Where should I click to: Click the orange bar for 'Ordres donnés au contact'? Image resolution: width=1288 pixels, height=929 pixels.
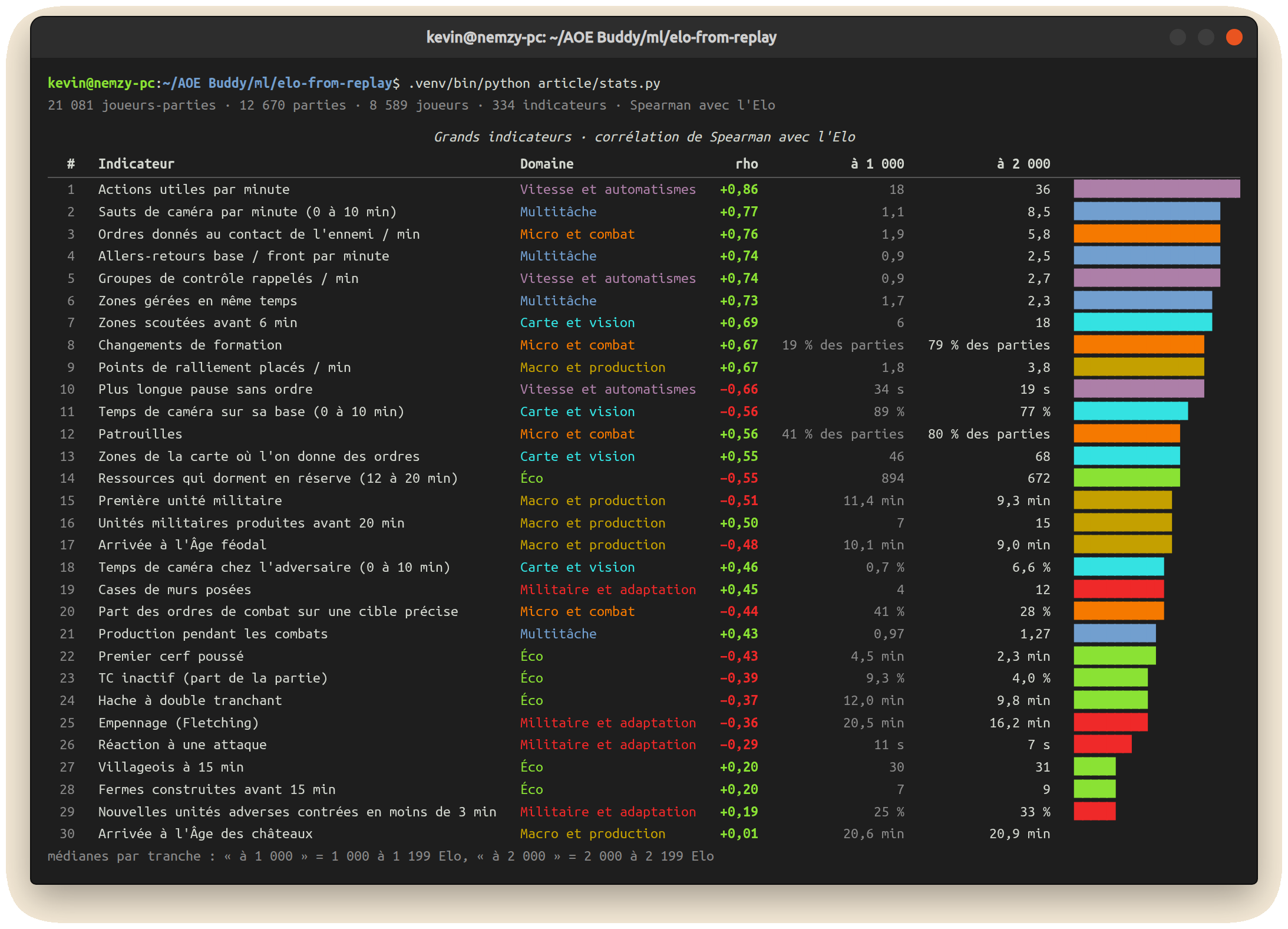(1147, 234)
